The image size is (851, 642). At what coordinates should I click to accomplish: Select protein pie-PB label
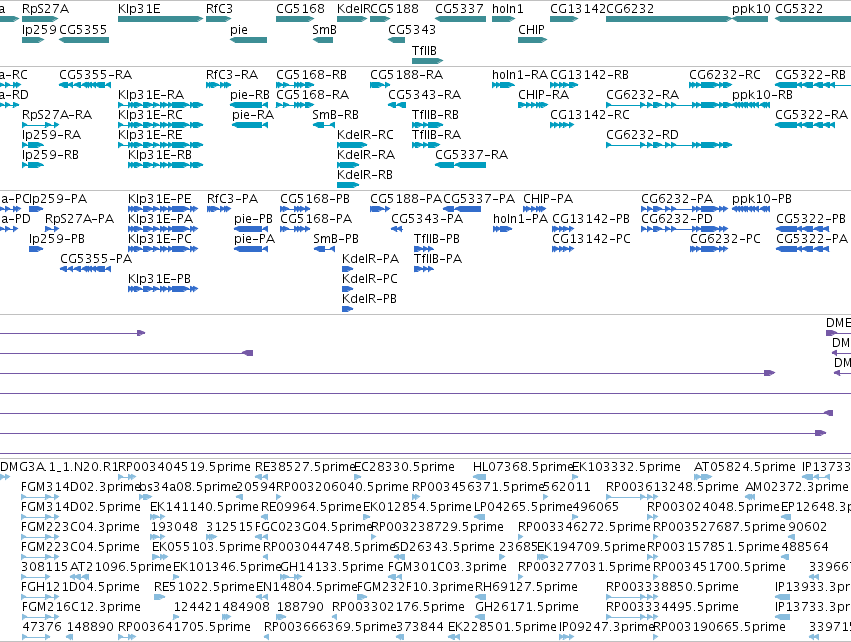253,219
